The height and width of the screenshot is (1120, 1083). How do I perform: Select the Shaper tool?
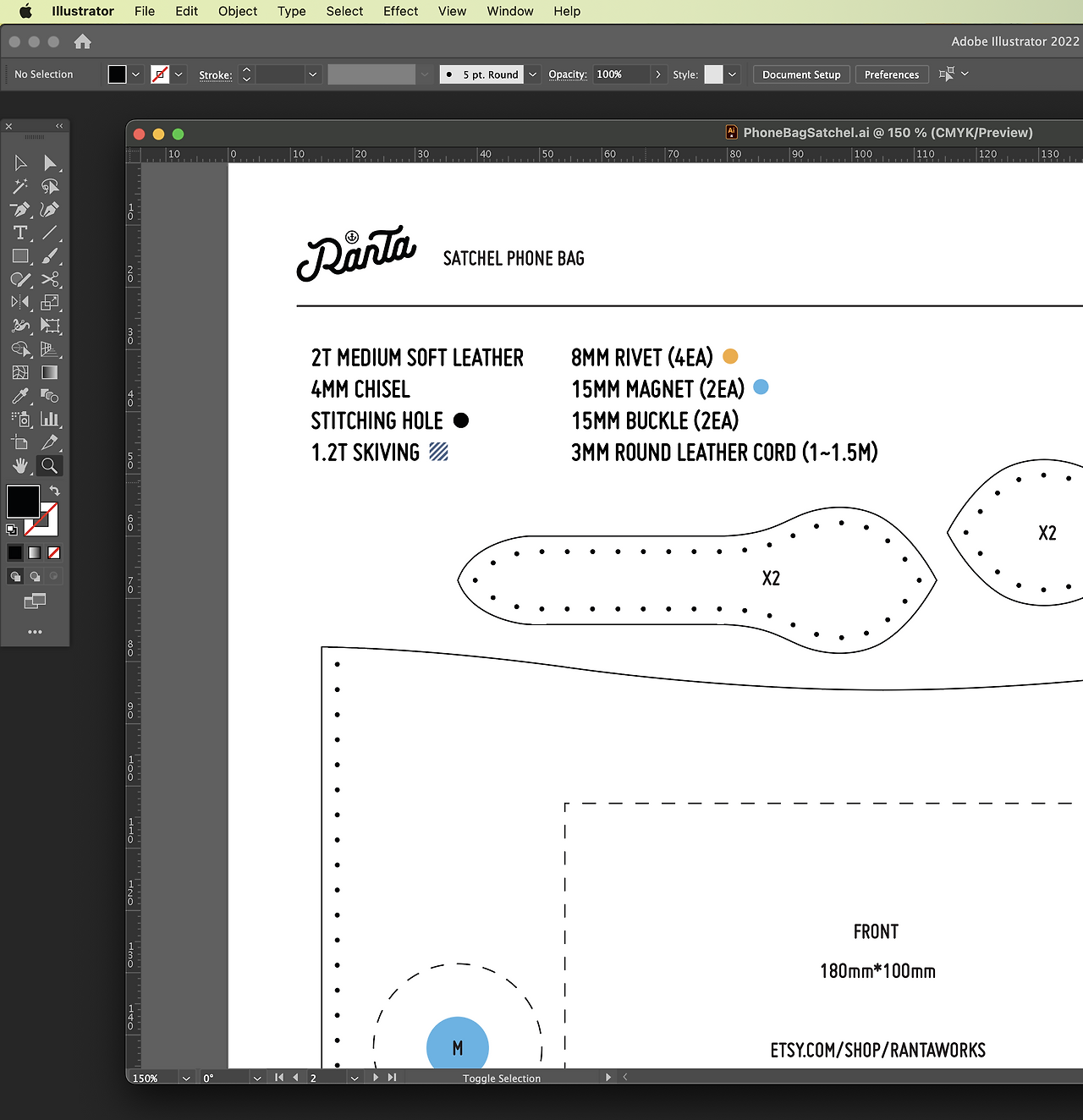[x=21, y=279]
